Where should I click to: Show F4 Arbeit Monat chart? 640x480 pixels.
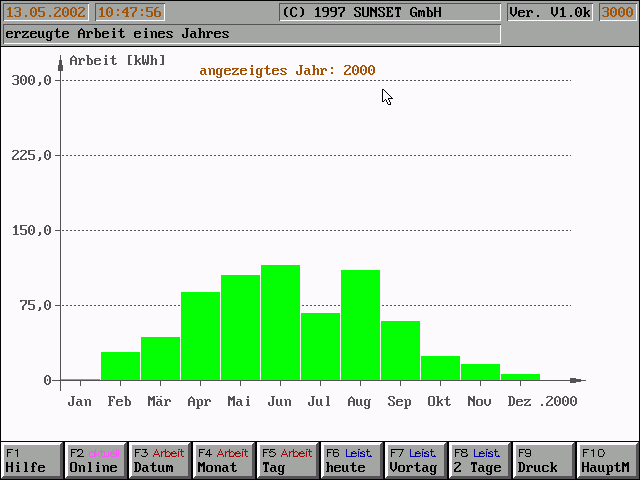[223, 460]
